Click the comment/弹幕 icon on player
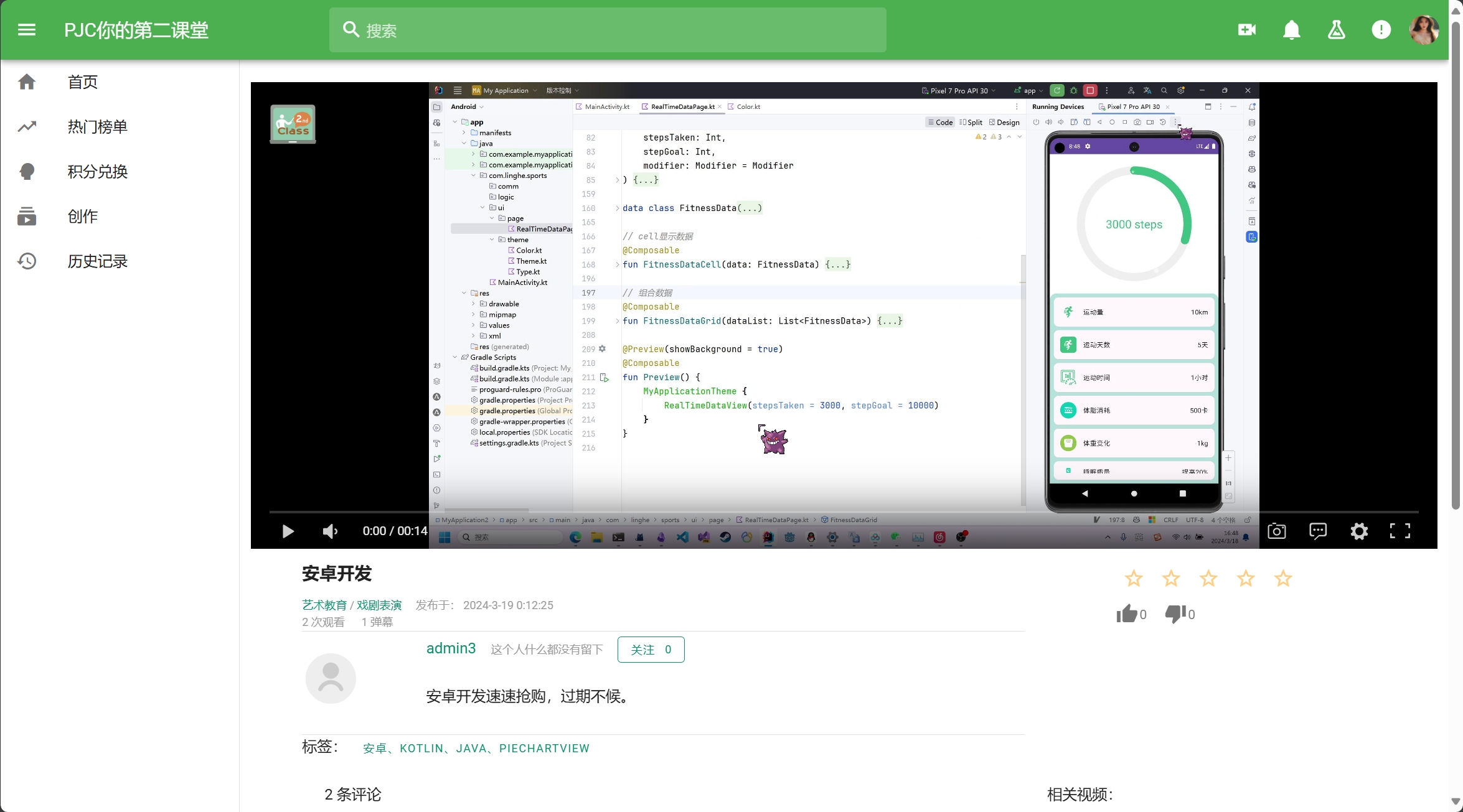This screenshot has width=1463, height=812. click(x=1317, y=531)
